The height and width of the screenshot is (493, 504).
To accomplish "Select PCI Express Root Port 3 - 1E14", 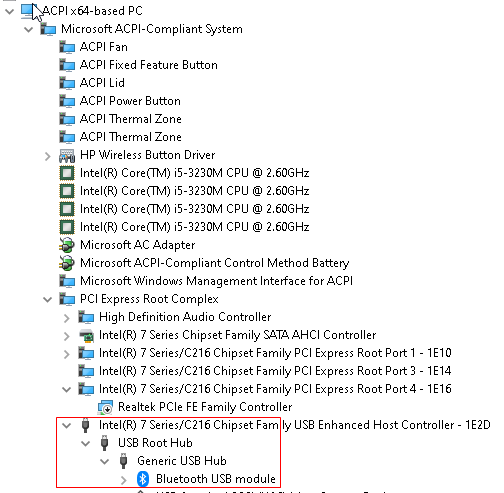I will [275, 371].
